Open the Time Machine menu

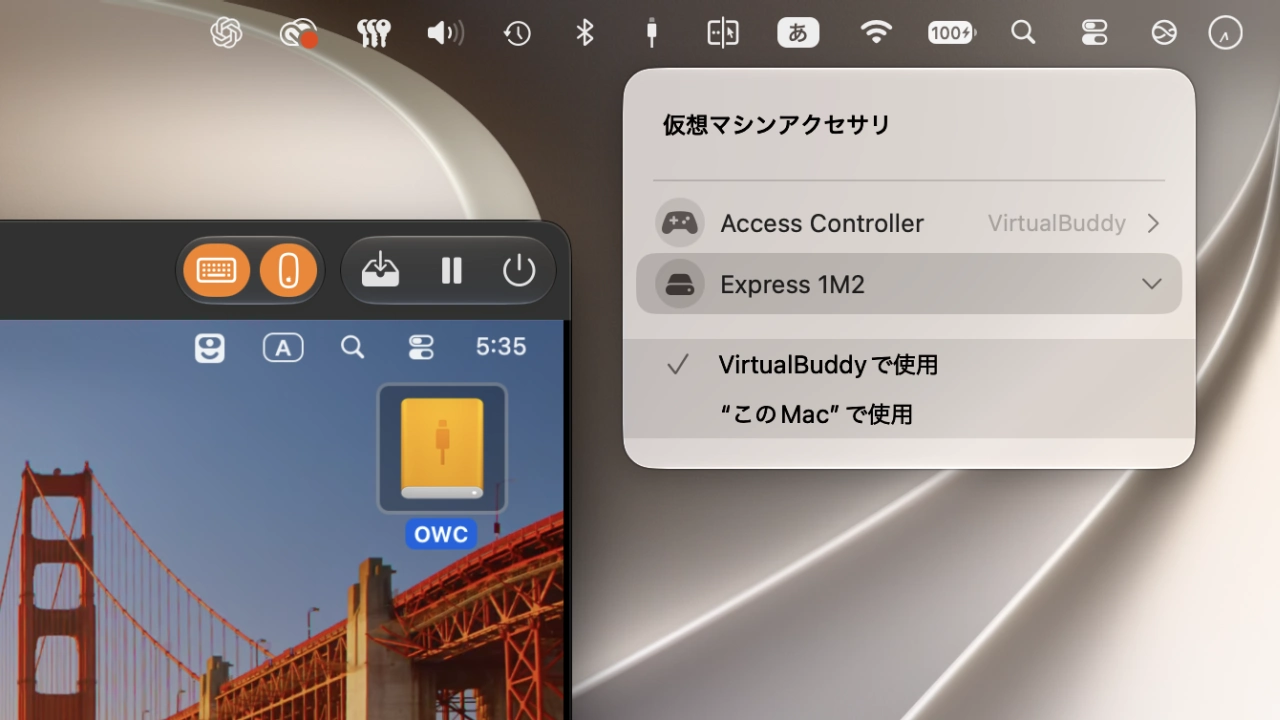(x=517, y=33)
